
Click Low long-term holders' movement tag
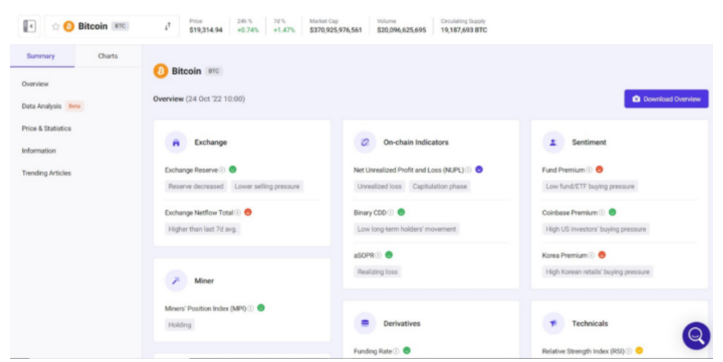(407, 229)
